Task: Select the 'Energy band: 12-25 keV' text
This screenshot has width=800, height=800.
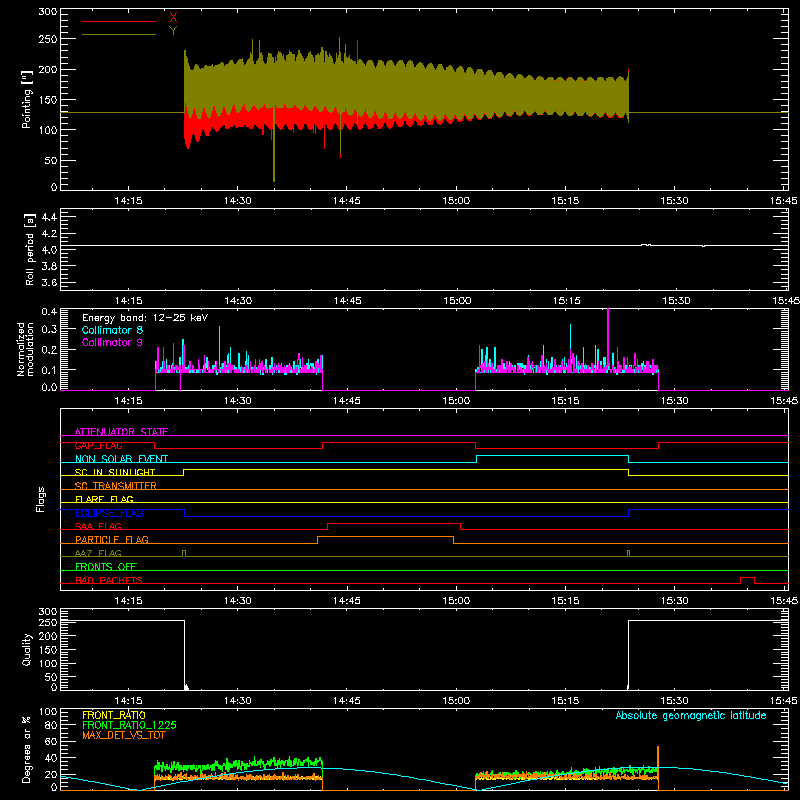Action: pyautogui.click(x=145, y=318)
